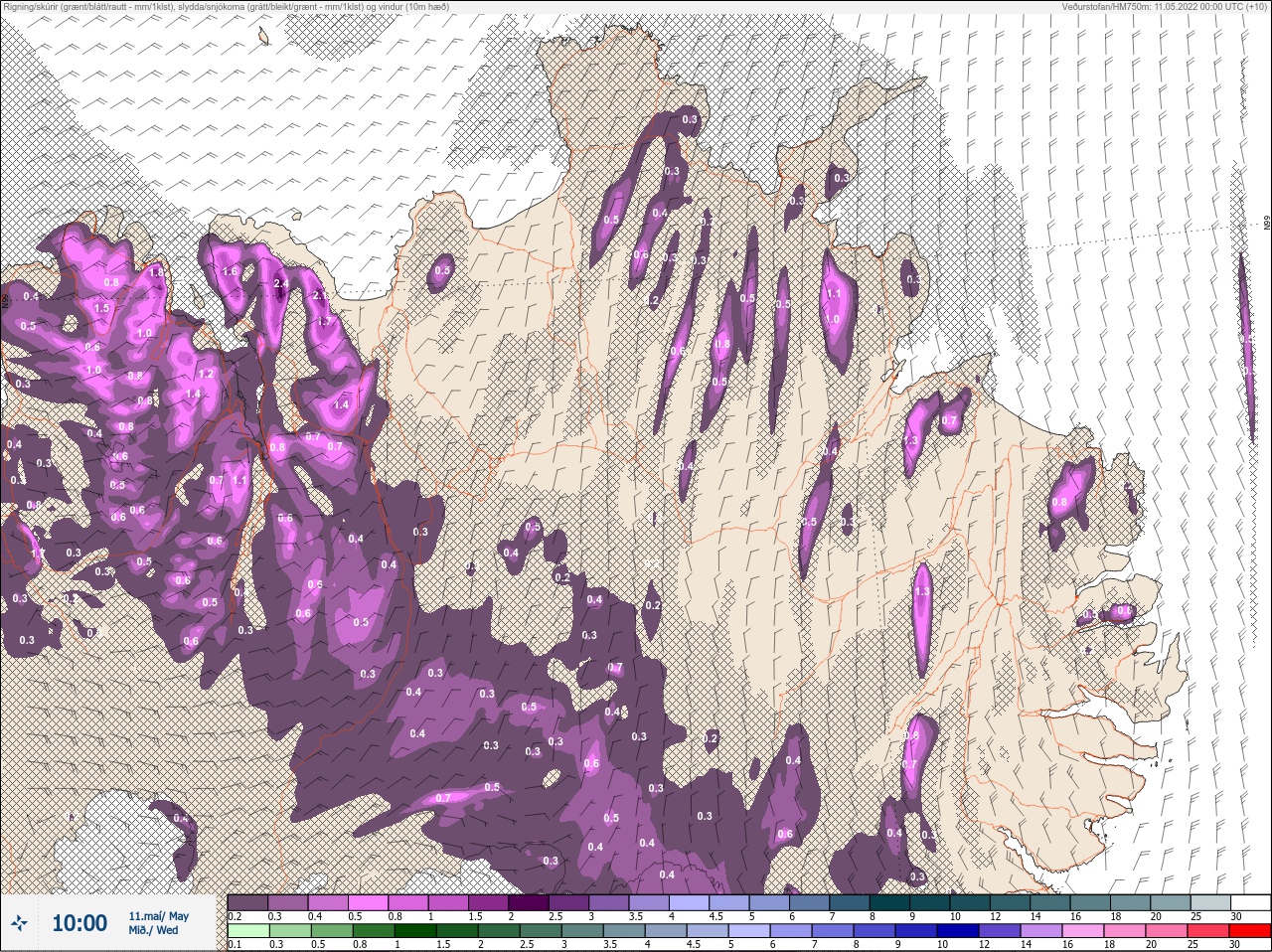This screenshot has height=952, width=1272.
Task: Pick the white upper legend swatch at 30
Action: pos(1252,902)
